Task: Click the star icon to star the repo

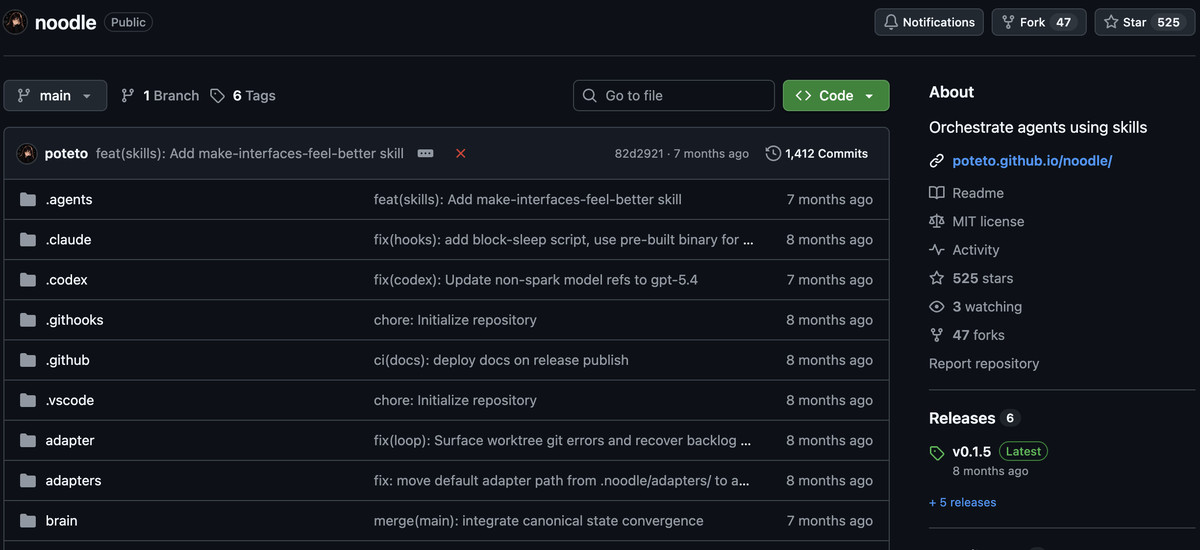Action: (1111, 22)
